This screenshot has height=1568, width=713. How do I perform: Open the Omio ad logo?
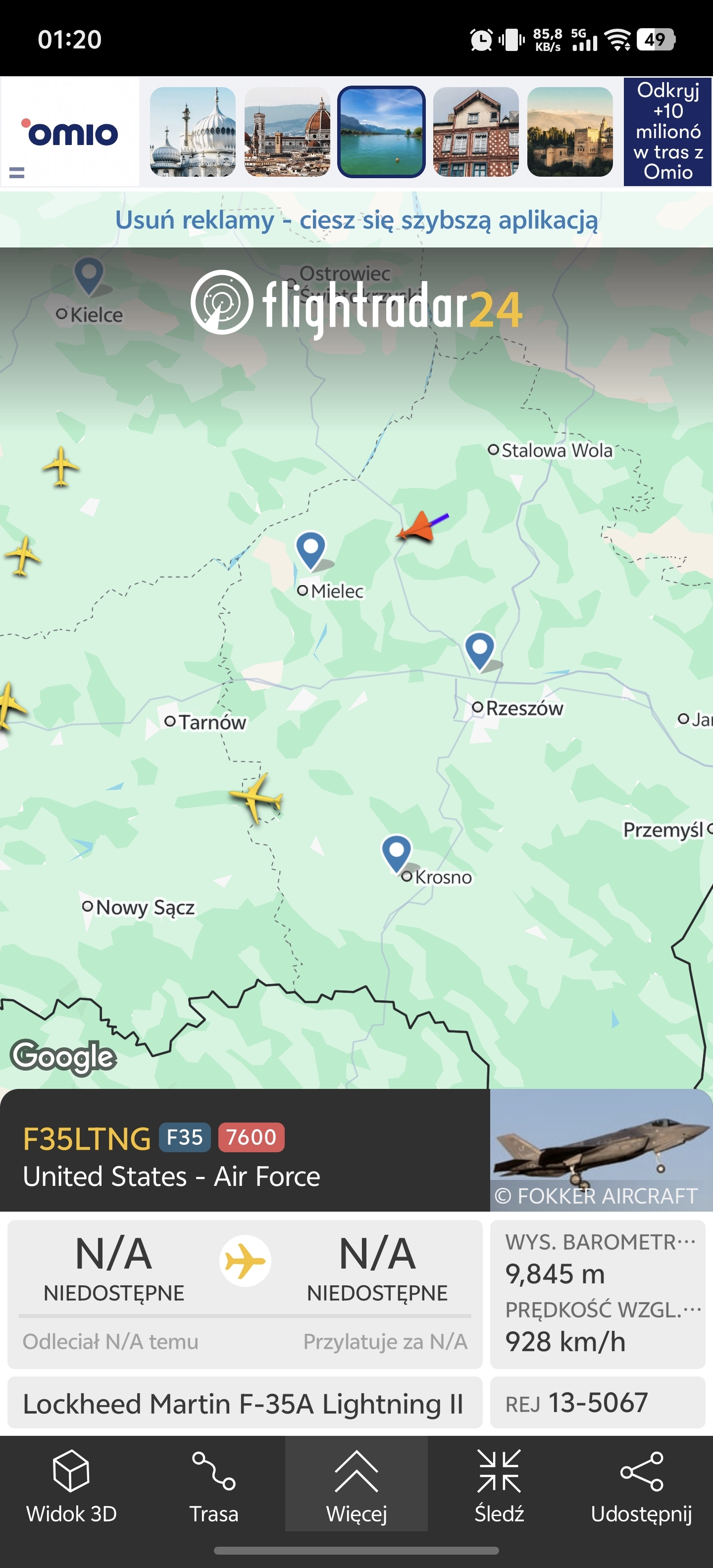[x=70, y=132]
